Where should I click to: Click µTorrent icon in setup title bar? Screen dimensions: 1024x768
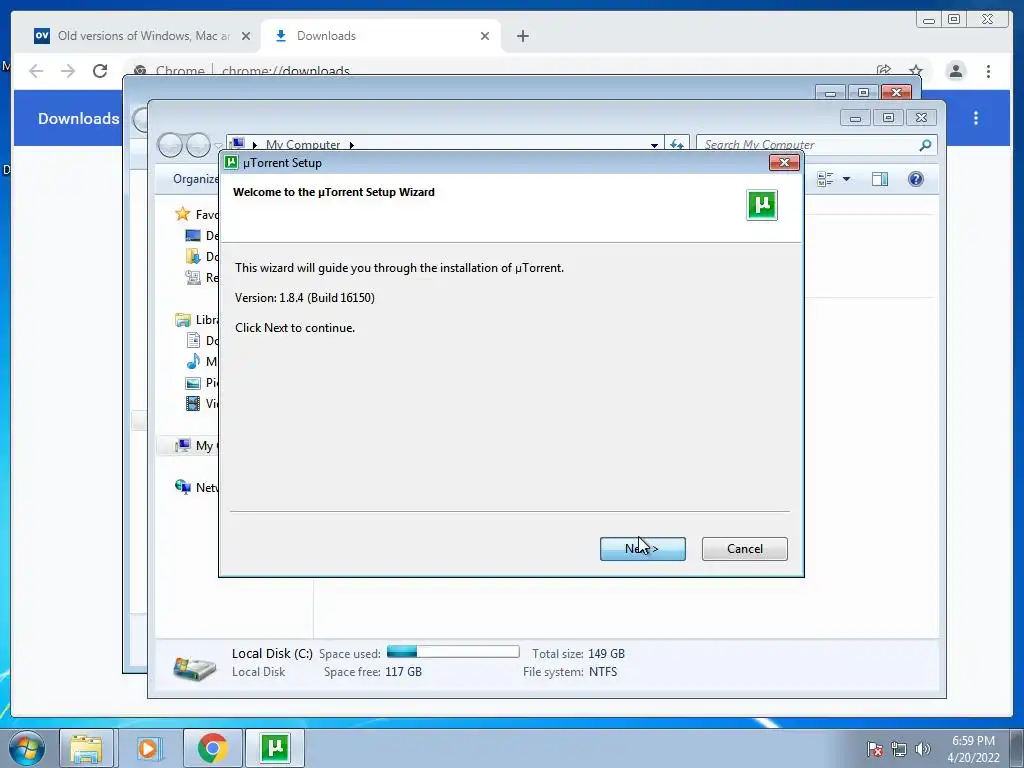tap(231, 162)
